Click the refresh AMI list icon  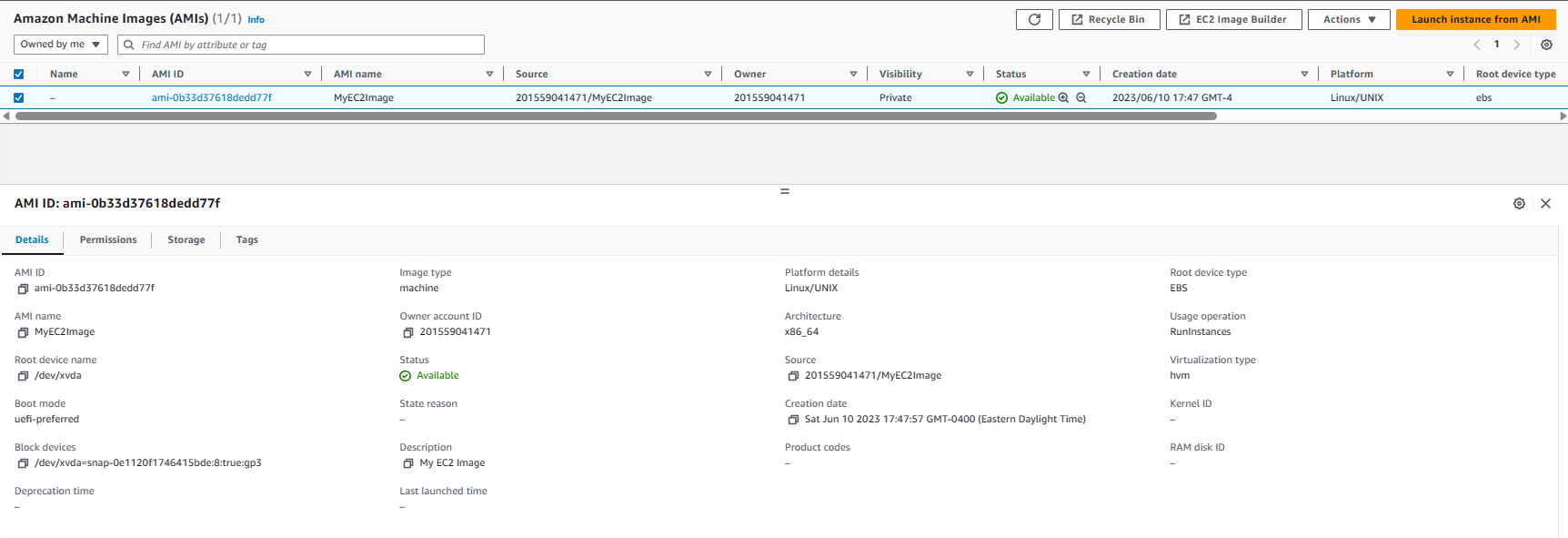1034,19
